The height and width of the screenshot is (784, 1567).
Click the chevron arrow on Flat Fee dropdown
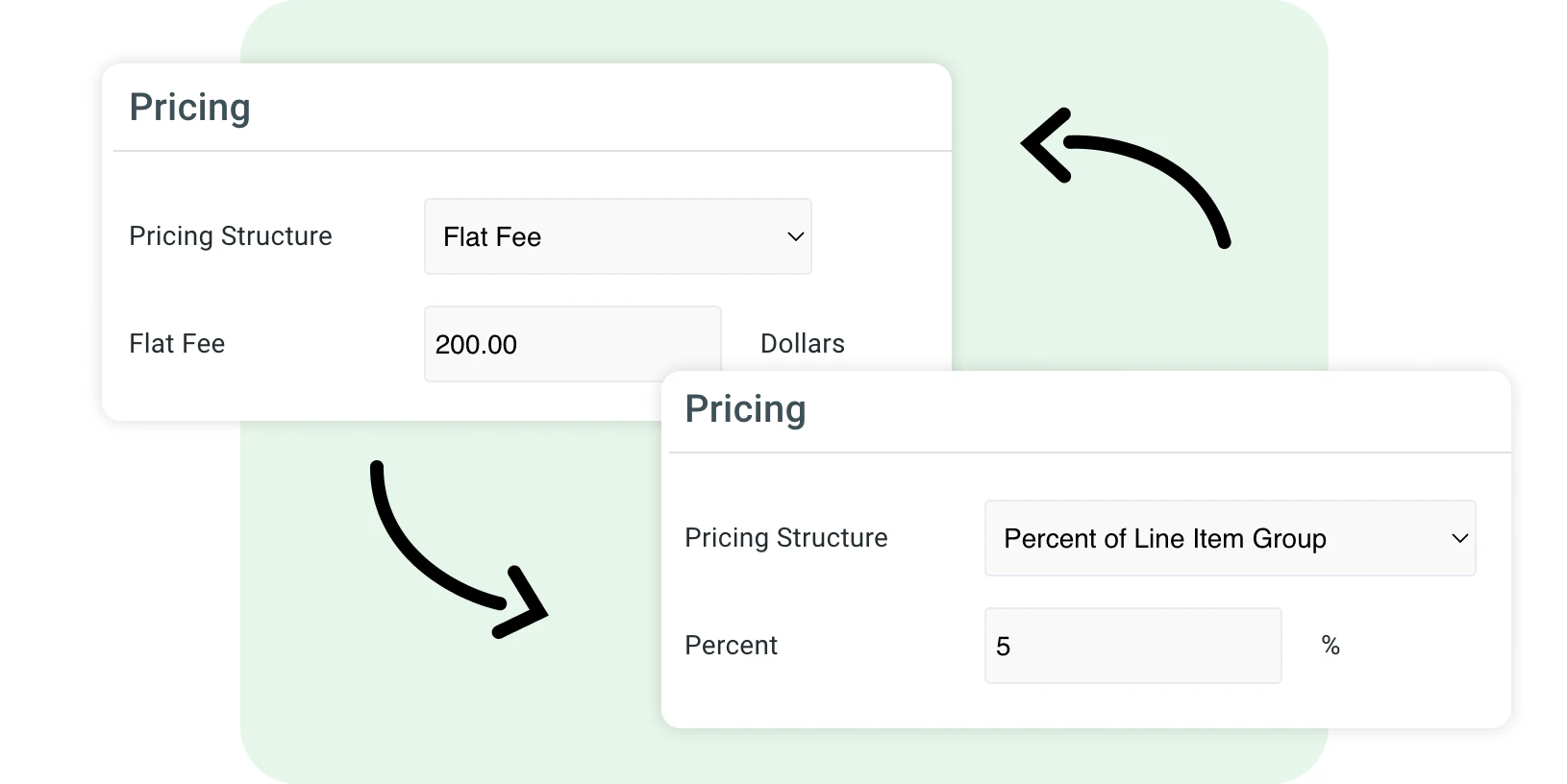(x=795, y=236)
